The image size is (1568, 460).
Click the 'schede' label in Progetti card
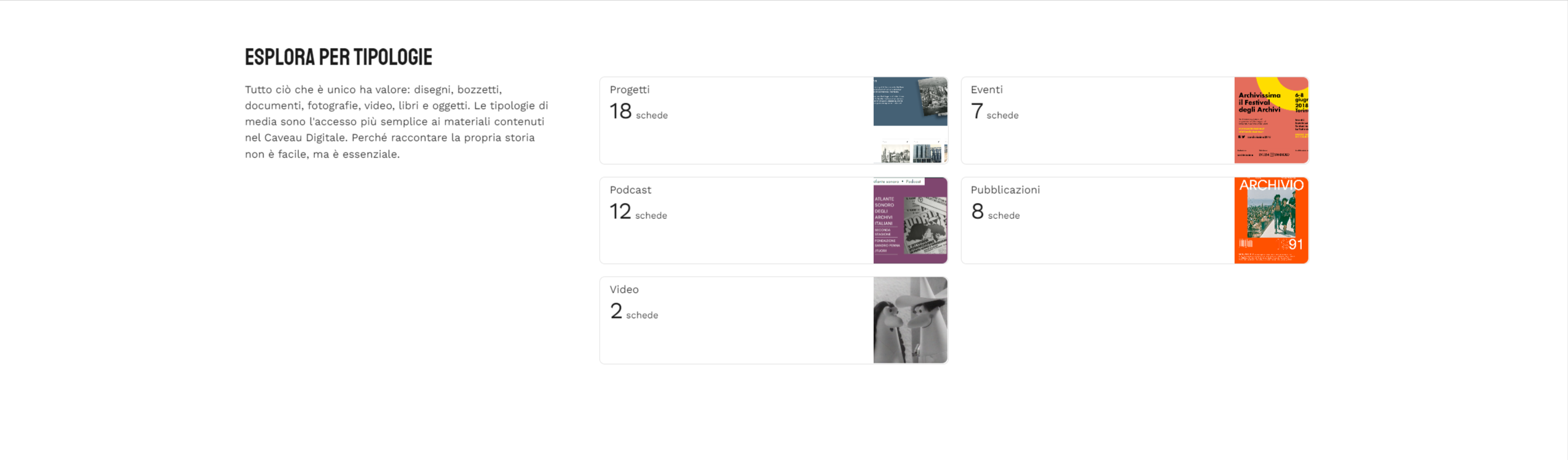click(x=652, y=116)
